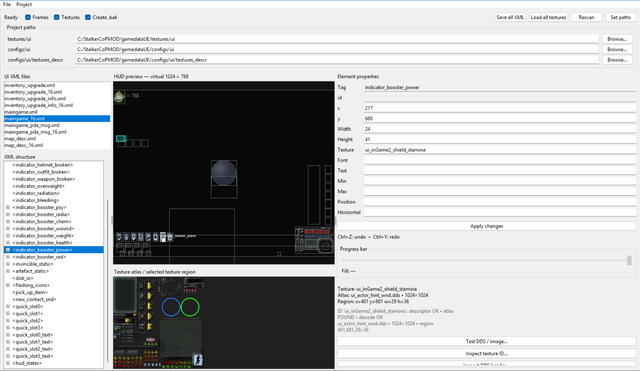Open the File menu
Image resolution: width=640 pixels, height=371 pixels.
(7, 4)
